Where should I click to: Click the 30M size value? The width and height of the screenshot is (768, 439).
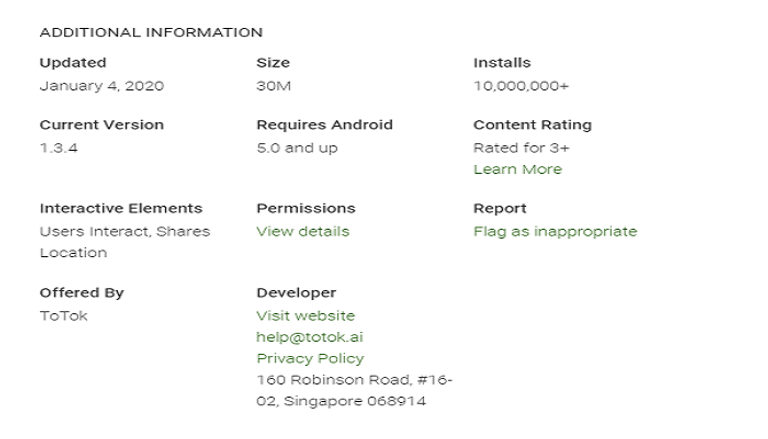[x=273, y=86]
